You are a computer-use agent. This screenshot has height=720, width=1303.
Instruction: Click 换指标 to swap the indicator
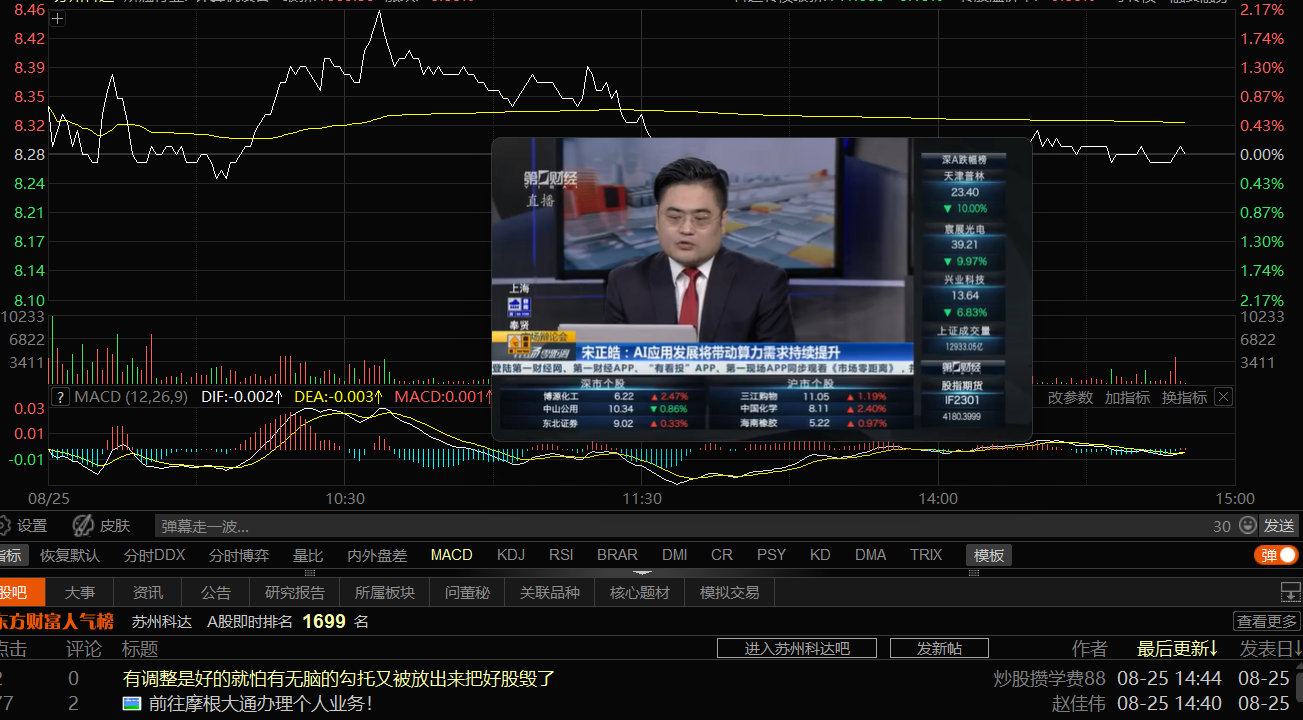point(1184,397)
